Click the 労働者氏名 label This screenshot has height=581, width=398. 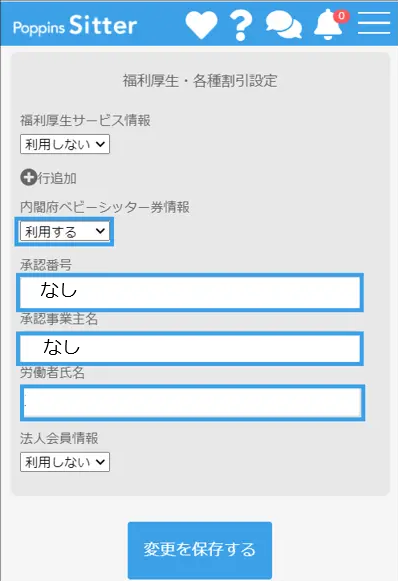pyautogui.click(x=53, y=373)
